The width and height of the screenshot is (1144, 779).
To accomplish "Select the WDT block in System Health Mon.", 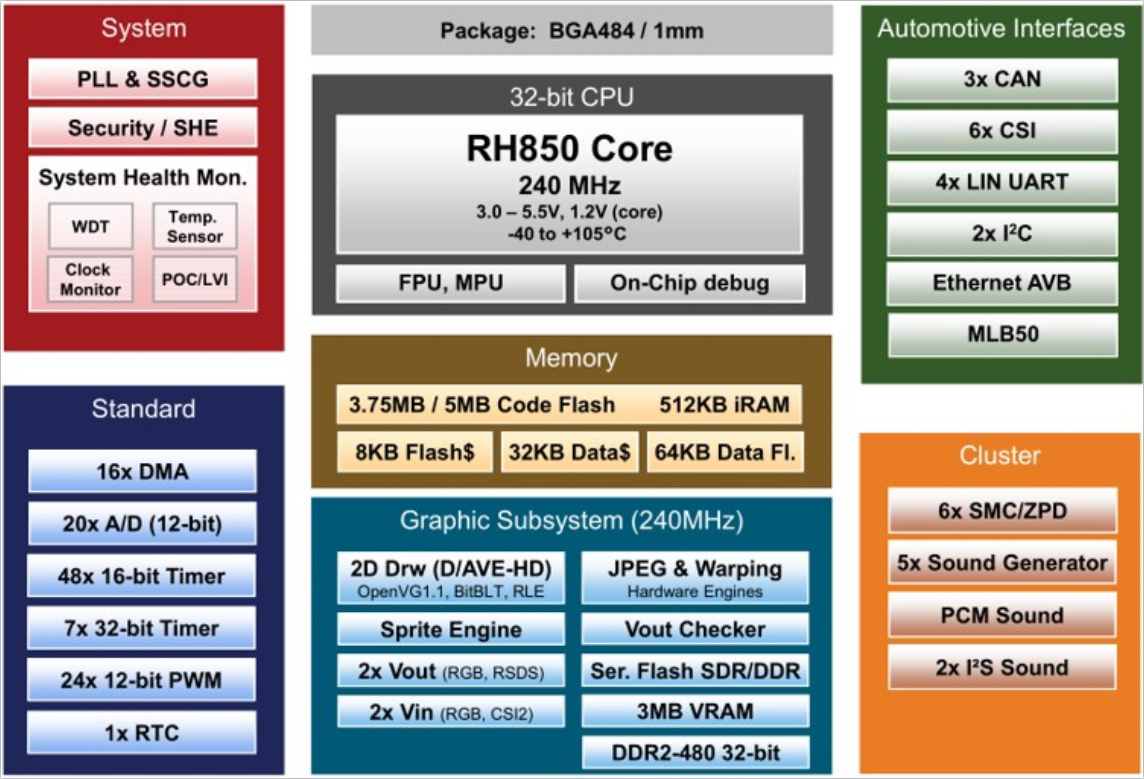I will (89, 226).
